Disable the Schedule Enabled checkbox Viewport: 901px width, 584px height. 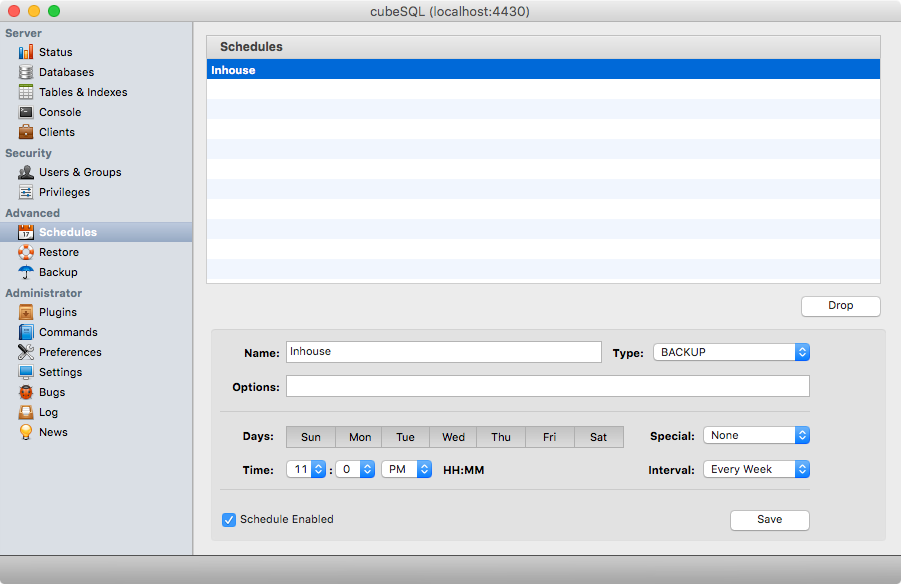tap(229, 519)
